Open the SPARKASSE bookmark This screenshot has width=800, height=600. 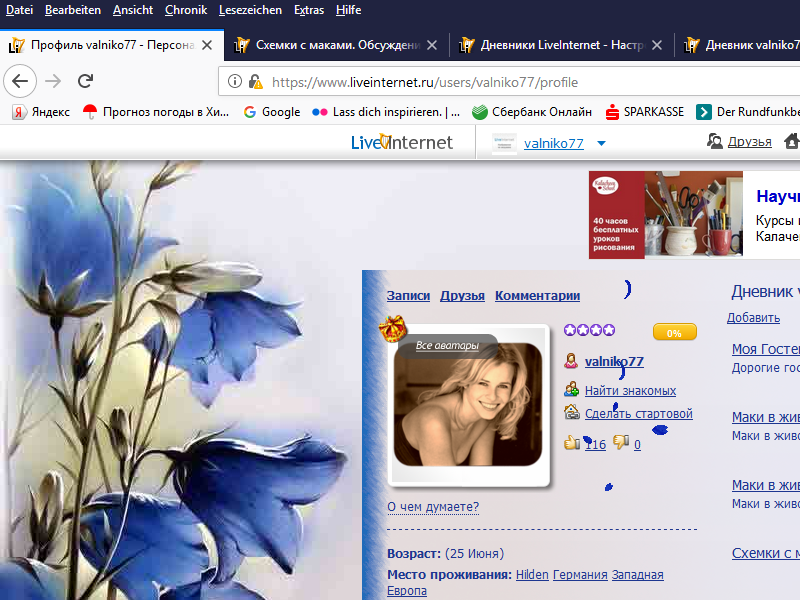coord(644,112)
